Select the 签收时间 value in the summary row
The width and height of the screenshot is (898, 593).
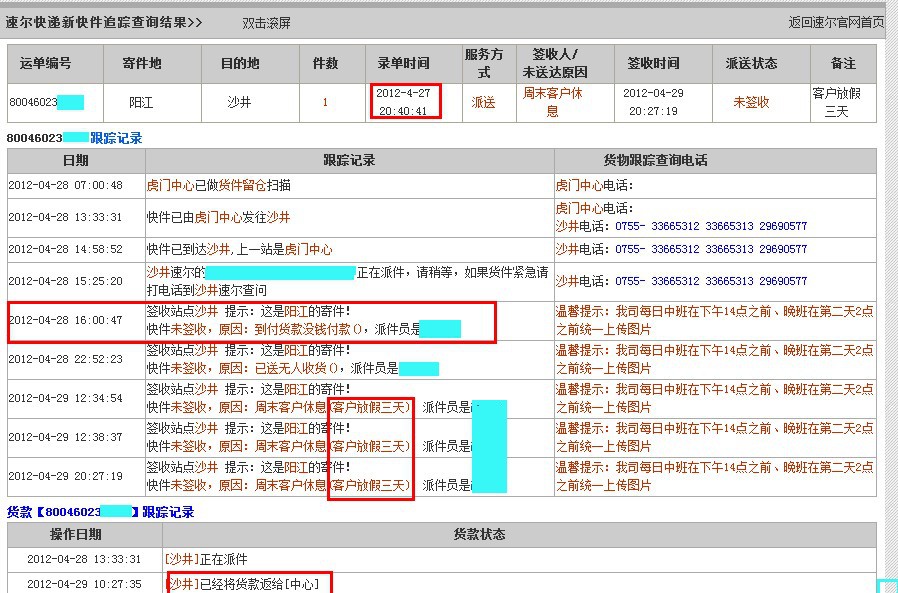click(x=653, y=101)
